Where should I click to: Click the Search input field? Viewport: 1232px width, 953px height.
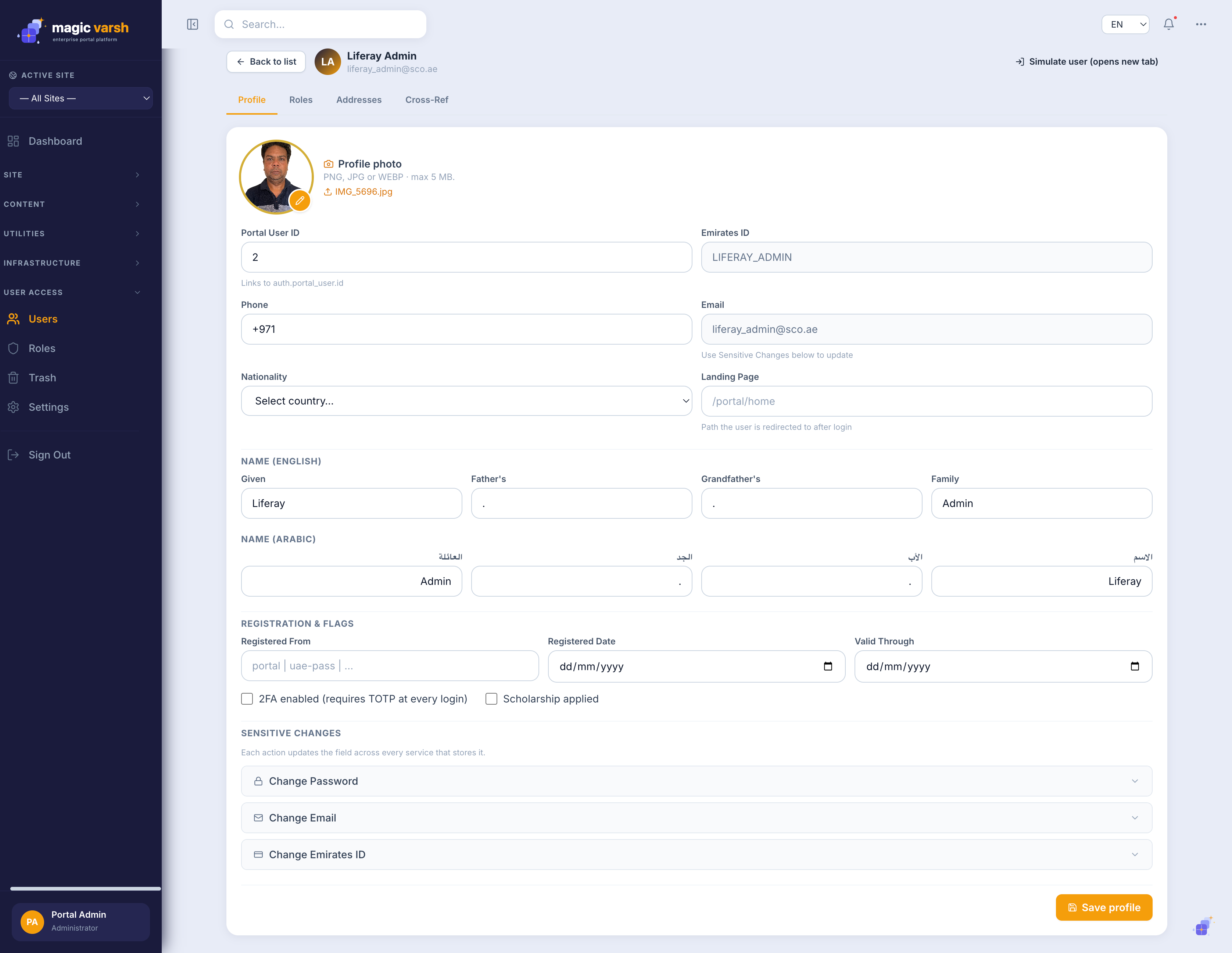(320, 24)
